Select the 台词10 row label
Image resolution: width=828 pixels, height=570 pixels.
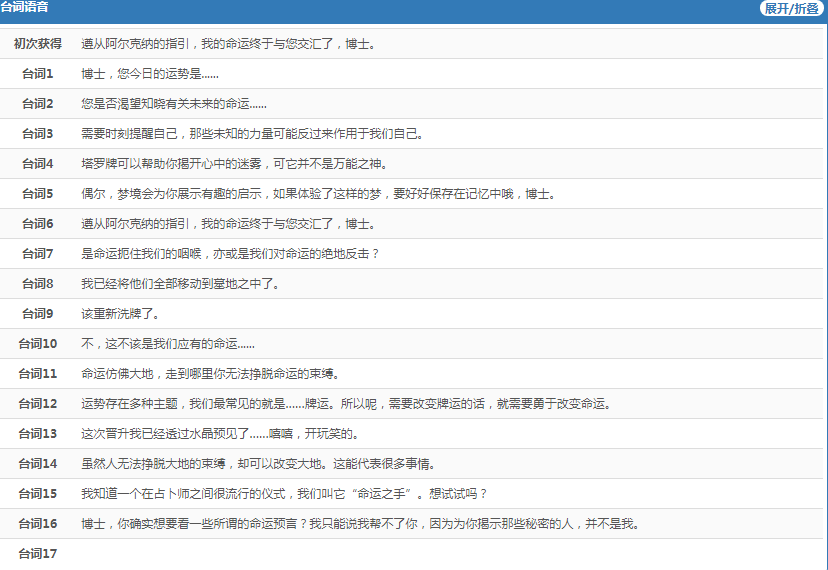coord(37,344)
